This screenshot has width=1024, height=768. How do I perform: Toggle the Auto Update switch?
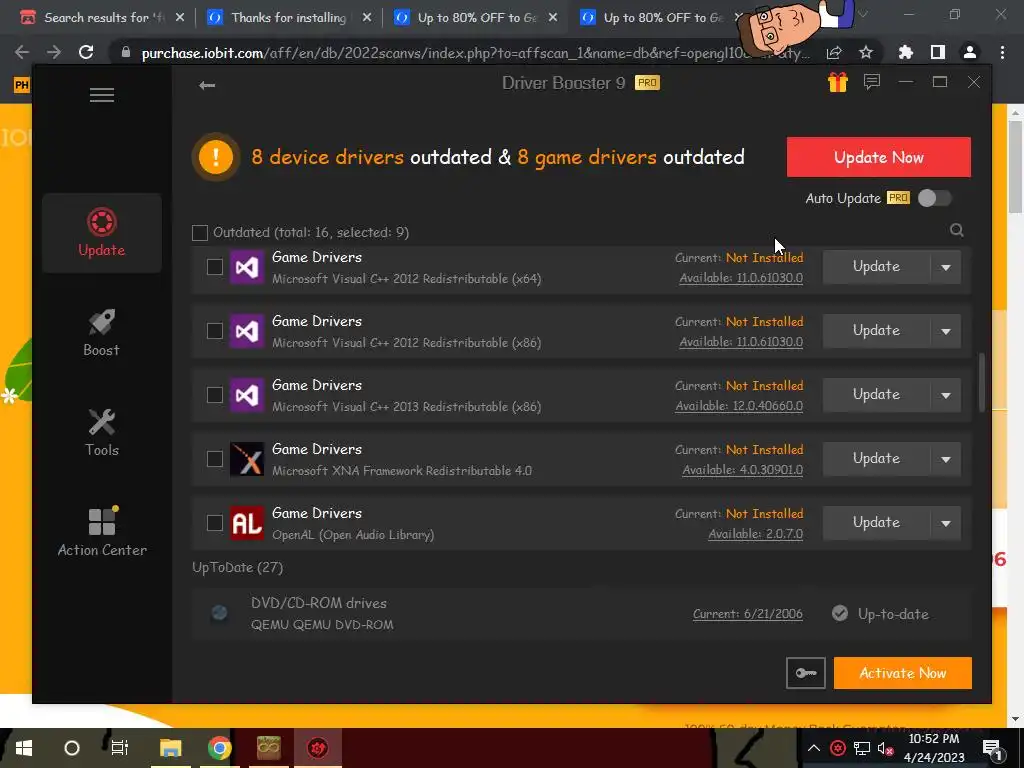[935, 199]
